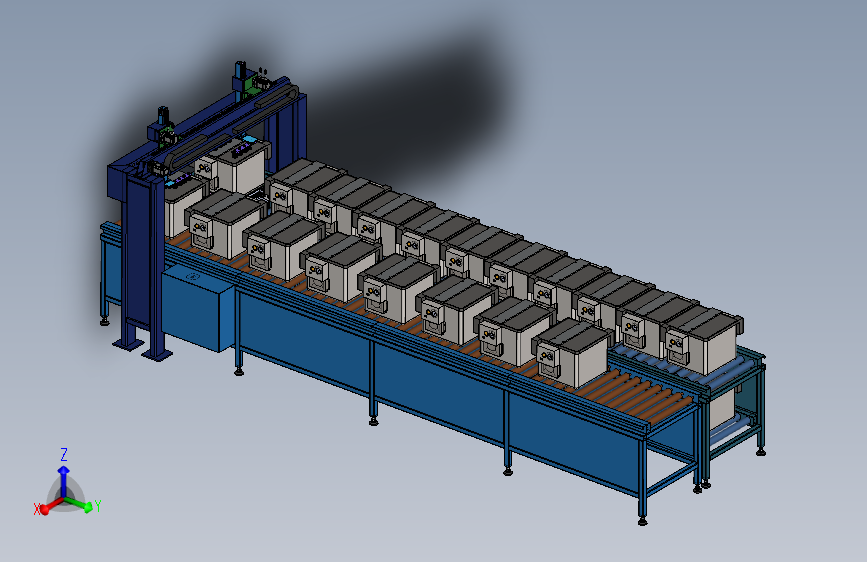Select the exposed orange rollers at the conveyor end
867x562 pixels.
[636, 396]
